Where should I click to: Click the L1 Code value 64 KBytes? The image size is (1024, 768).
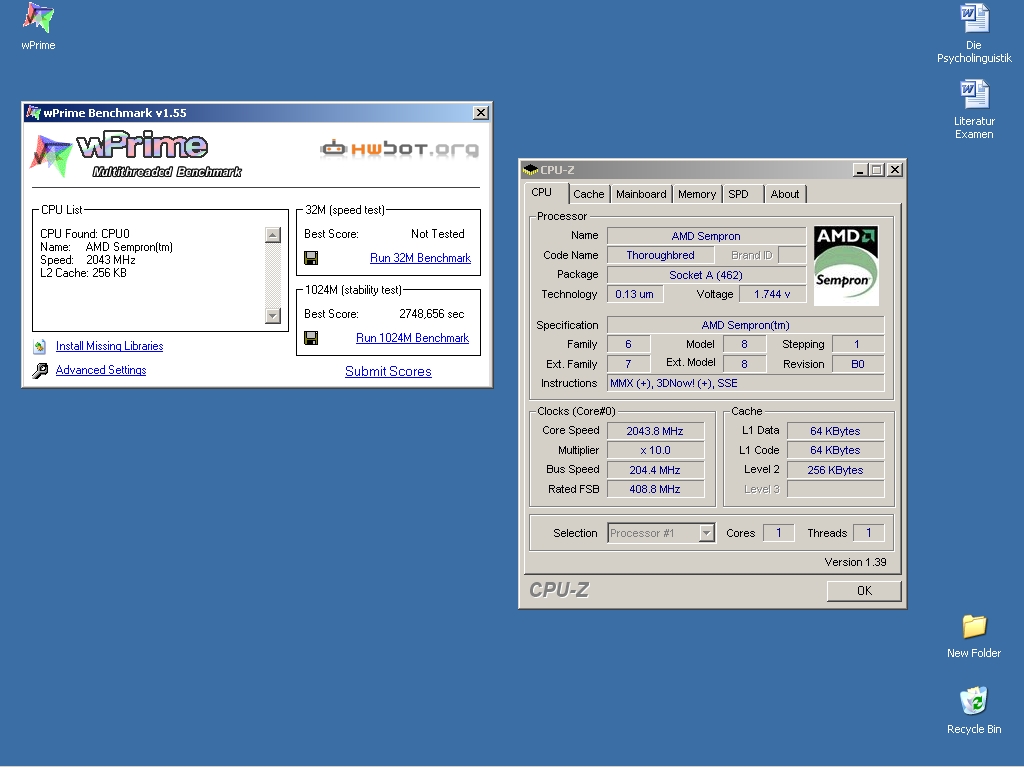(835, 450)
